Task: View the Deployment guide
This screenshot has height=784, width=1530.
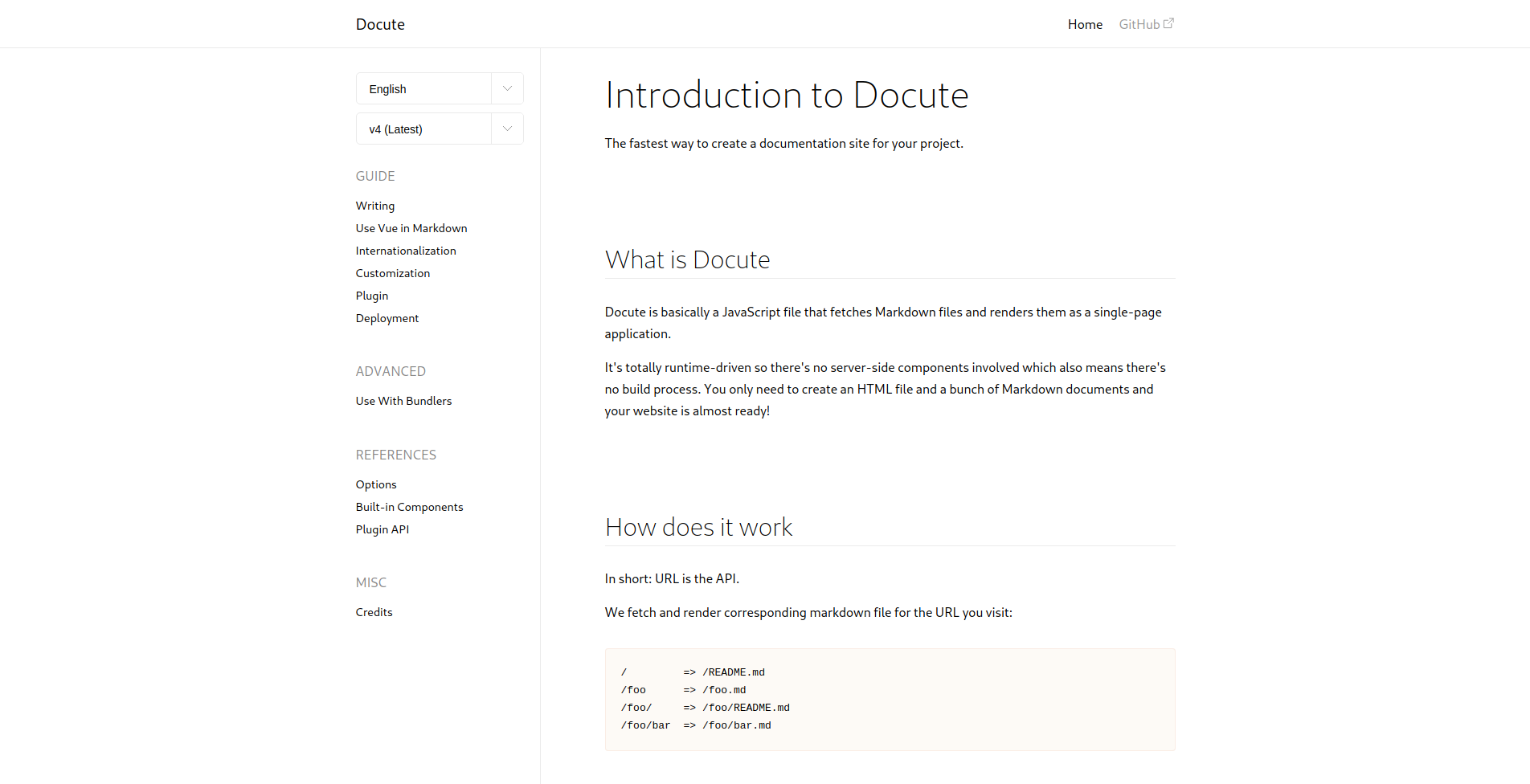Action: (387, 318)
